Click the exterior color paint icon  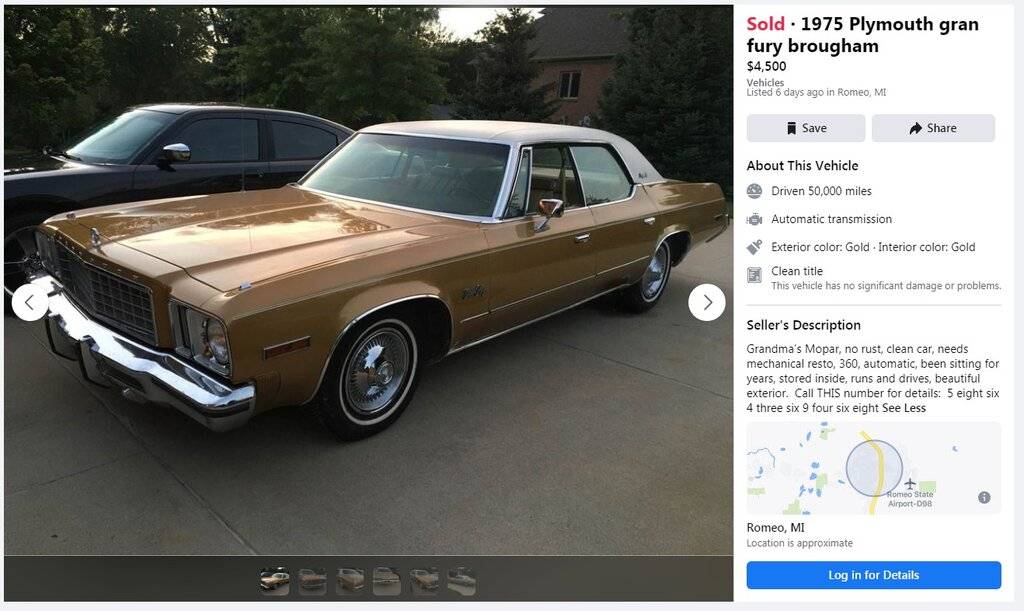pyautogui.click(x=755, y=247)
